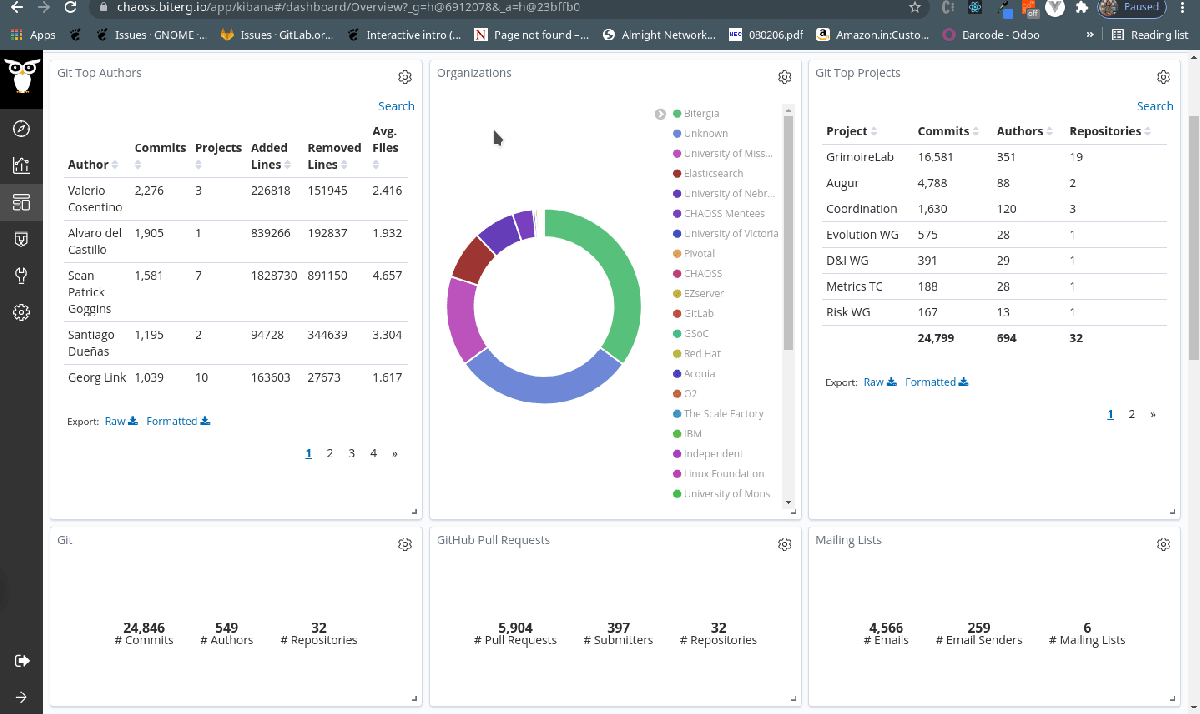Click the Georg Link author cell
Screen dimensions: 1200x714
pyautogui.click(x=98, y=378)
